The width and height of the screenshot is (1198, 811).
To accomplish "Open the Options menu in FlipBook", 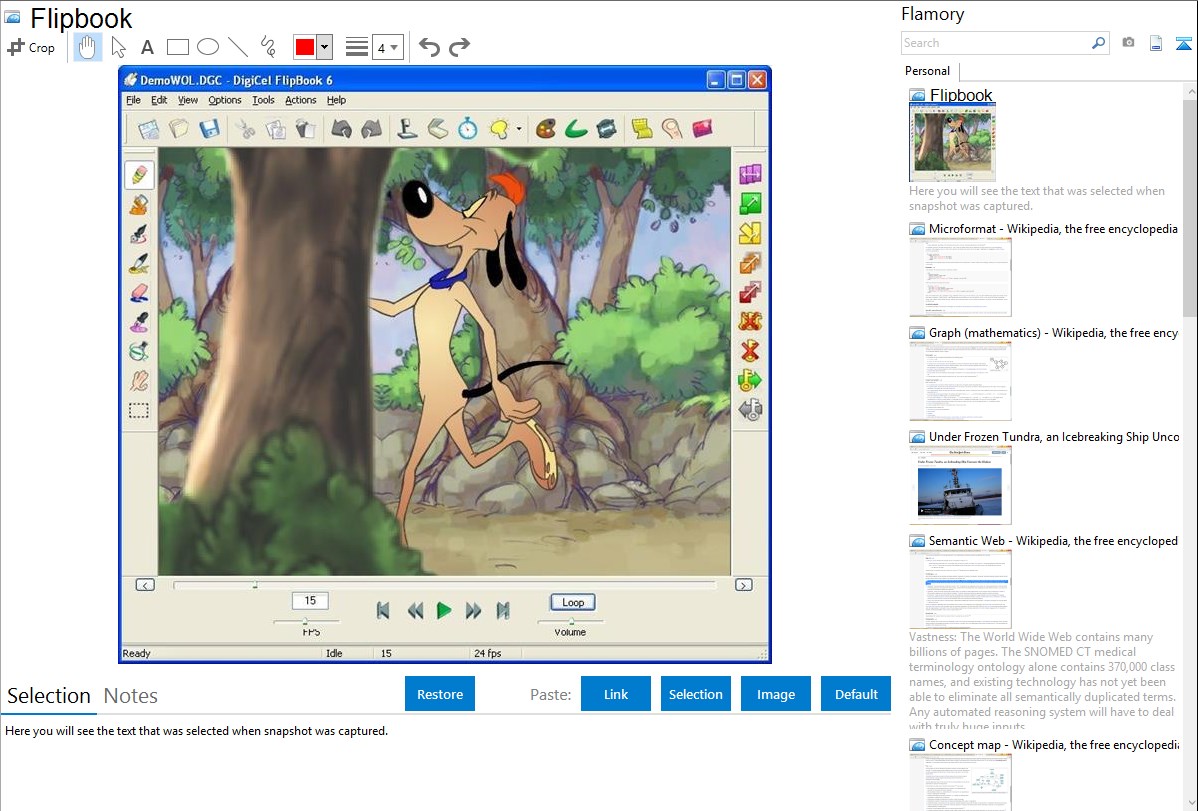I will tap(225, 100).
